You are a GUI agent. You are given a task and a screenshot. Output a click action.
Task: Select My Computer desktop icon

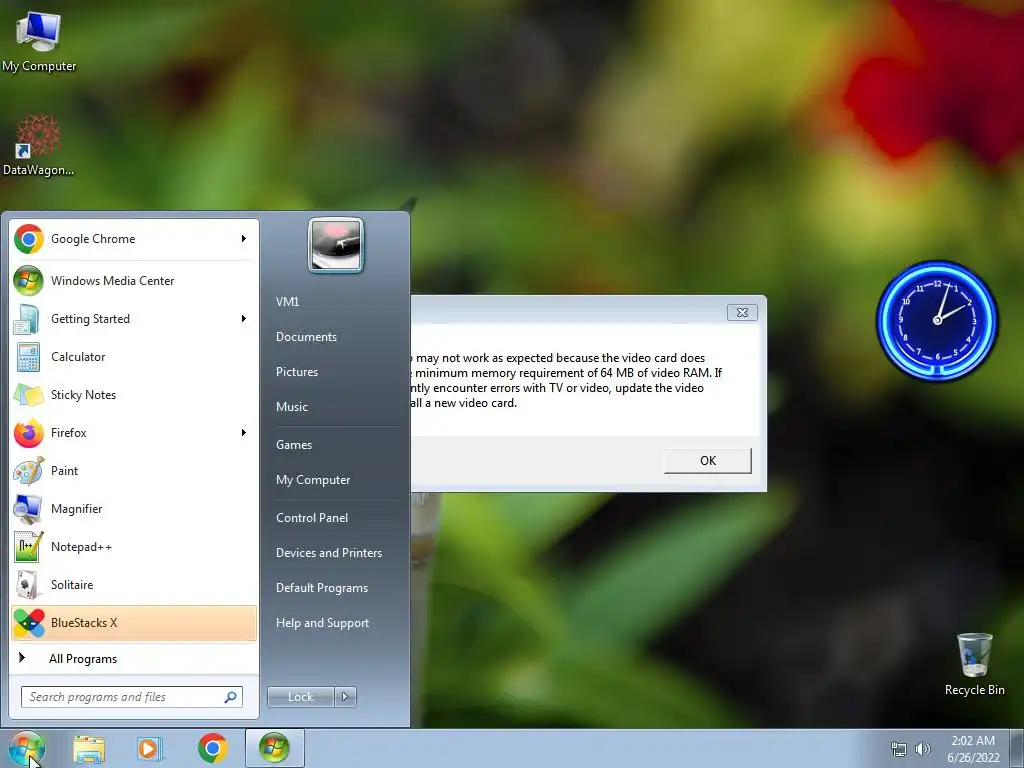point(39,41)
